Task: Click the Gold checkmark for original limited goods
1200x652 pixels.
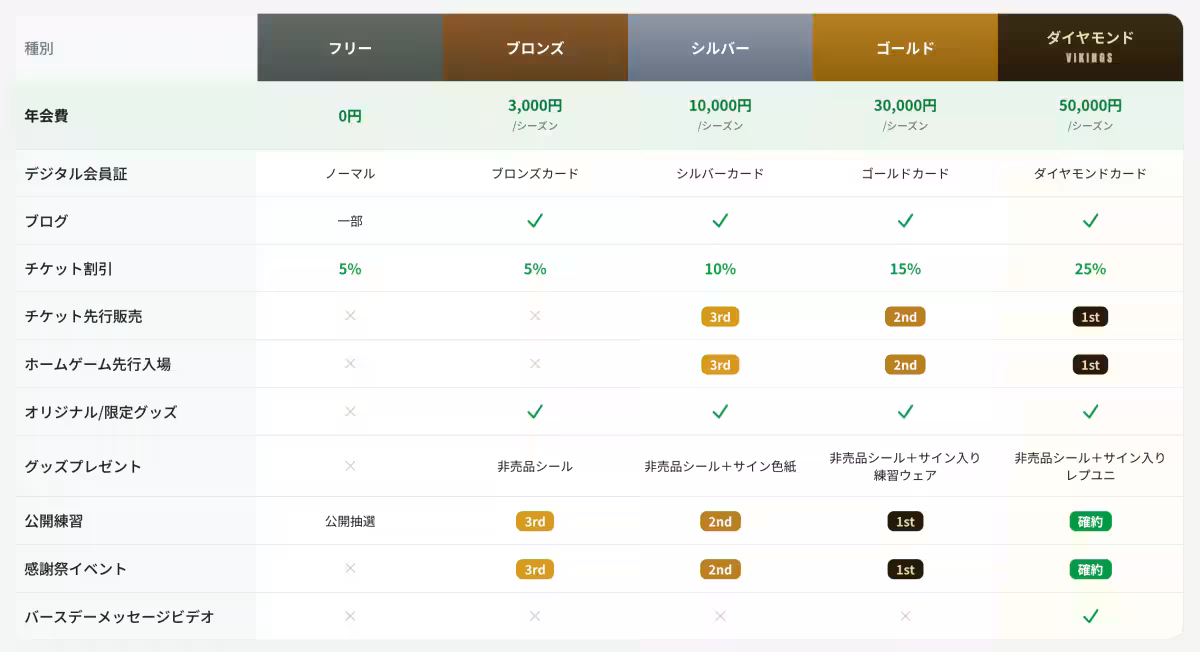Action: pyautogui.click(x=905, y=411)
